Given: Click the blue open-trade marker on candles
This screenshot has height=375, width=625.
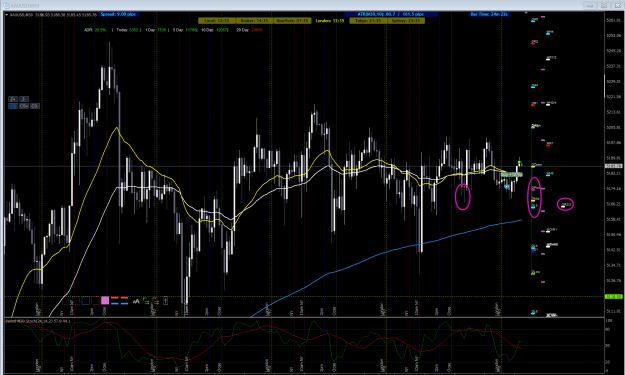Looking at the screenshot, I should point(507,187).
